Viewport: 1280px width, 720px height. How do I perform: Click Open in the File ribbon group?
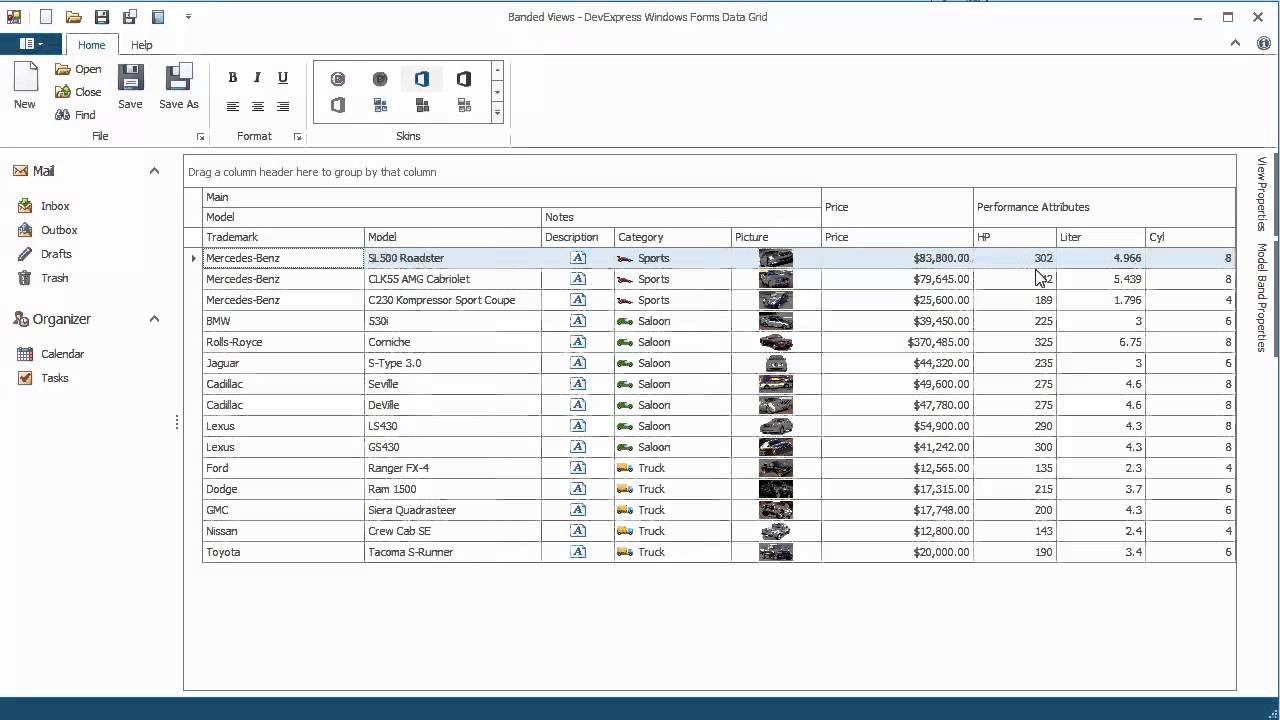point(78,69)
